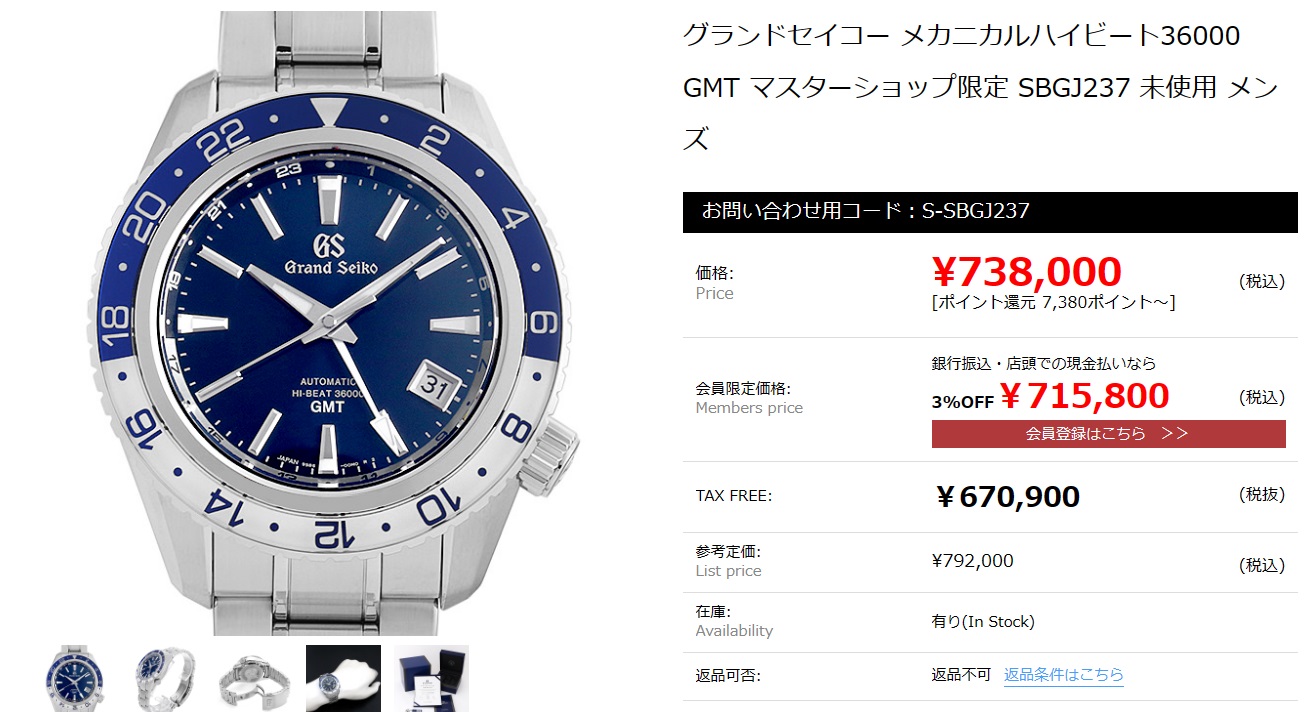Select the box and accessories thumbnail
This screenshot has height=712, width=1304.
[x=431, y=678]
